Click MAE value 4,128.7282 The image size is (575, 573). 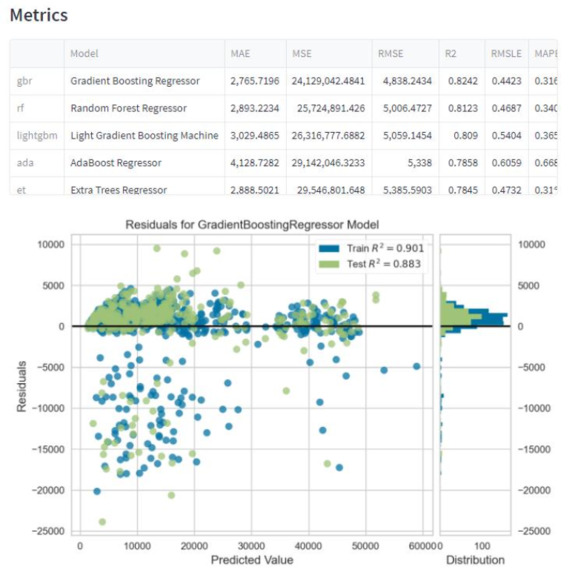pos(255,163)
